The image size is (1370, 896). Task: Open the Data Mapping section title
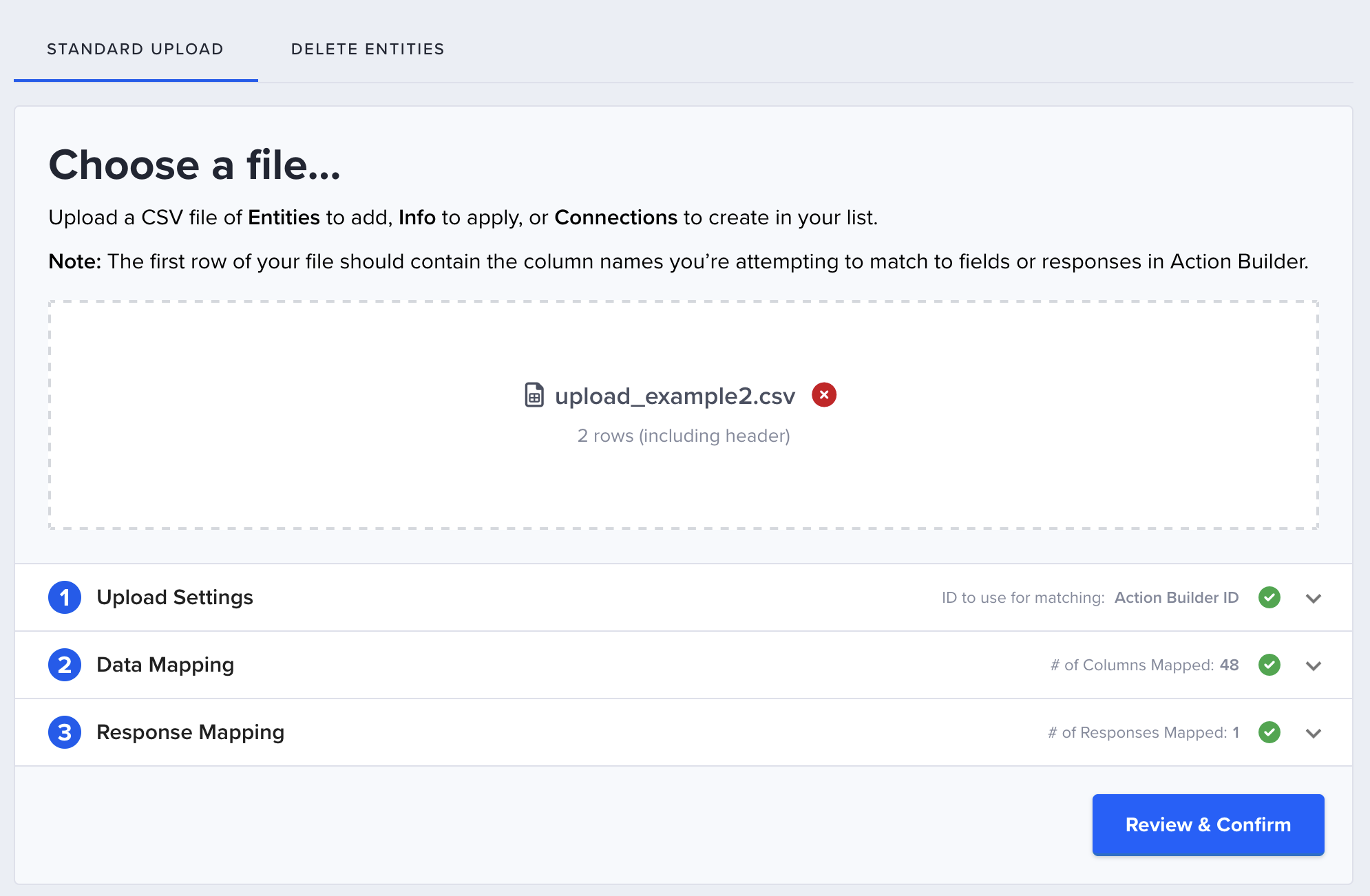click(x=165, y=665)
